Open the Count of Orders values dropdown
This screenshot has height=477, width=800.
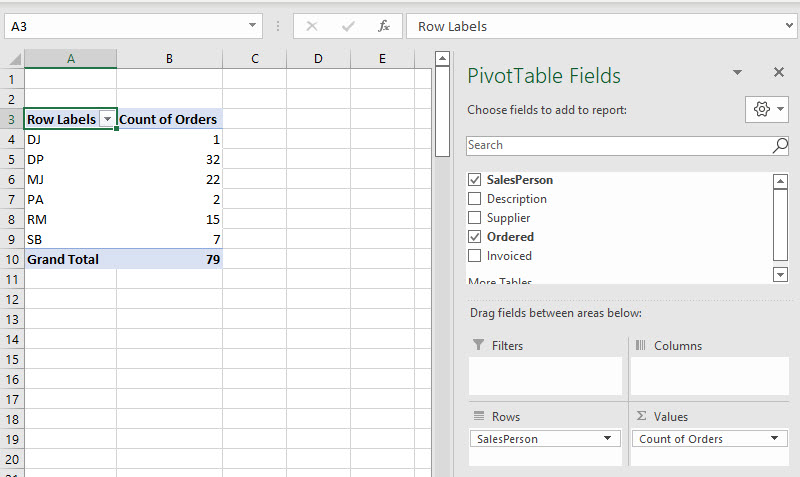pyautogui.click(x=773, y=439)
